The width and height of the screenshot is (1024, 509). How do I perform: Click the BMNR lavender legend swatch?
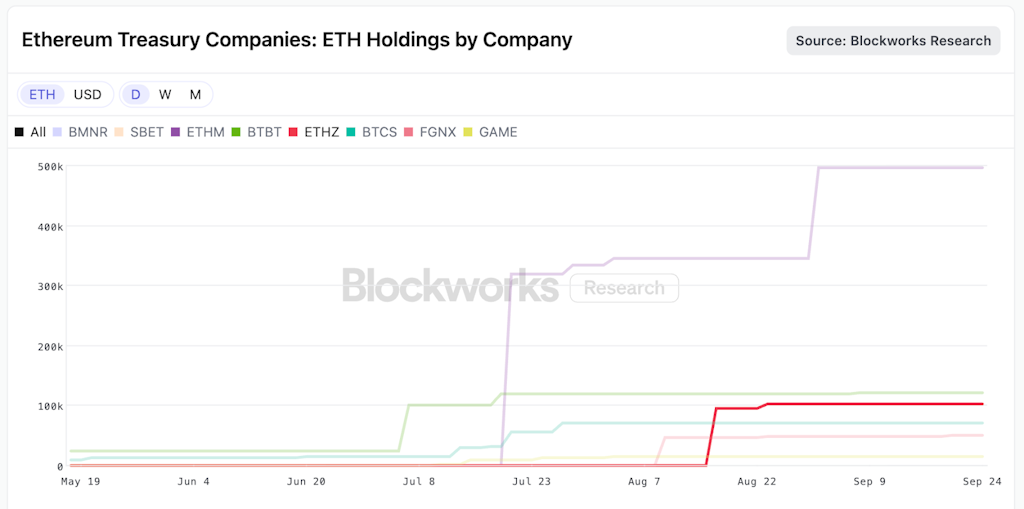[58, 132]
